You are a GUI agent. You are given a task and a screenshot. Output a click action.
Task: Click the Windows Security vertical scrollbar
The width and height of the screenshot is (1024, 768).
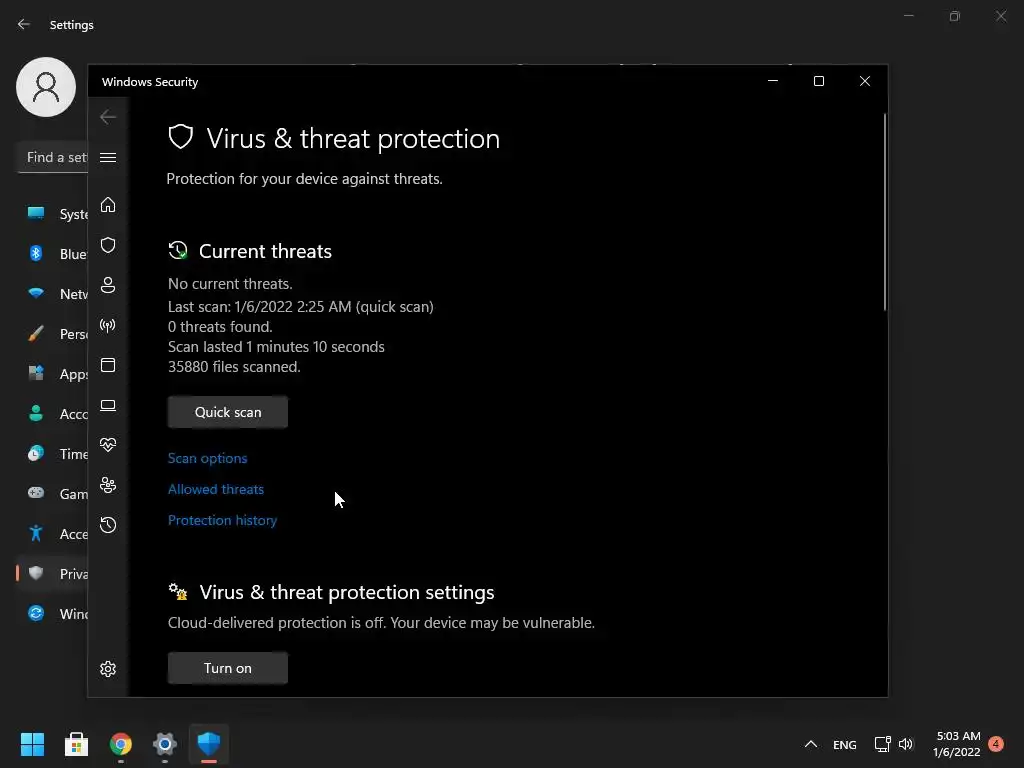coord(885,212)
